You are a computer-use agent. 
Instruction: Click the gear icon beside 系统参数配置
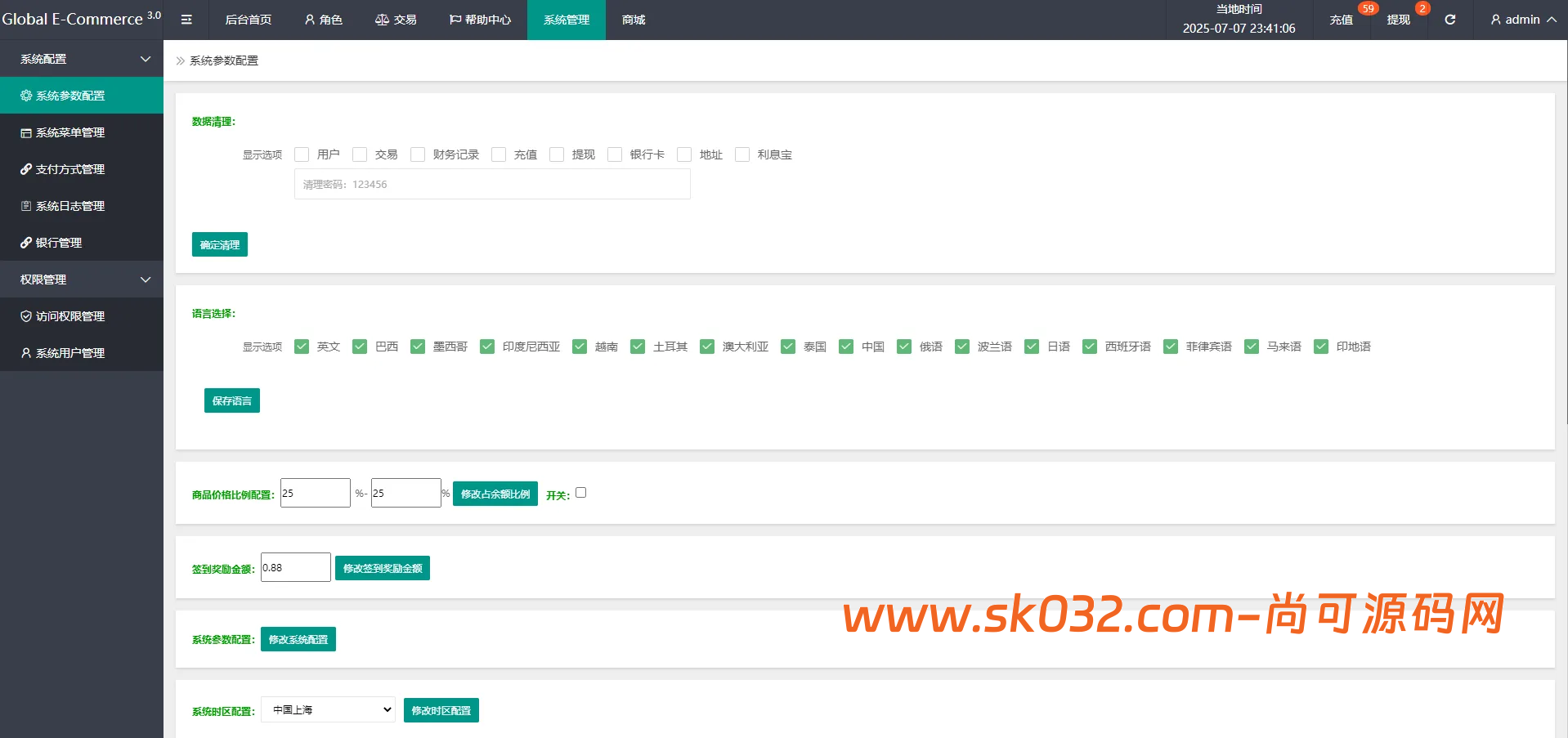26,96
